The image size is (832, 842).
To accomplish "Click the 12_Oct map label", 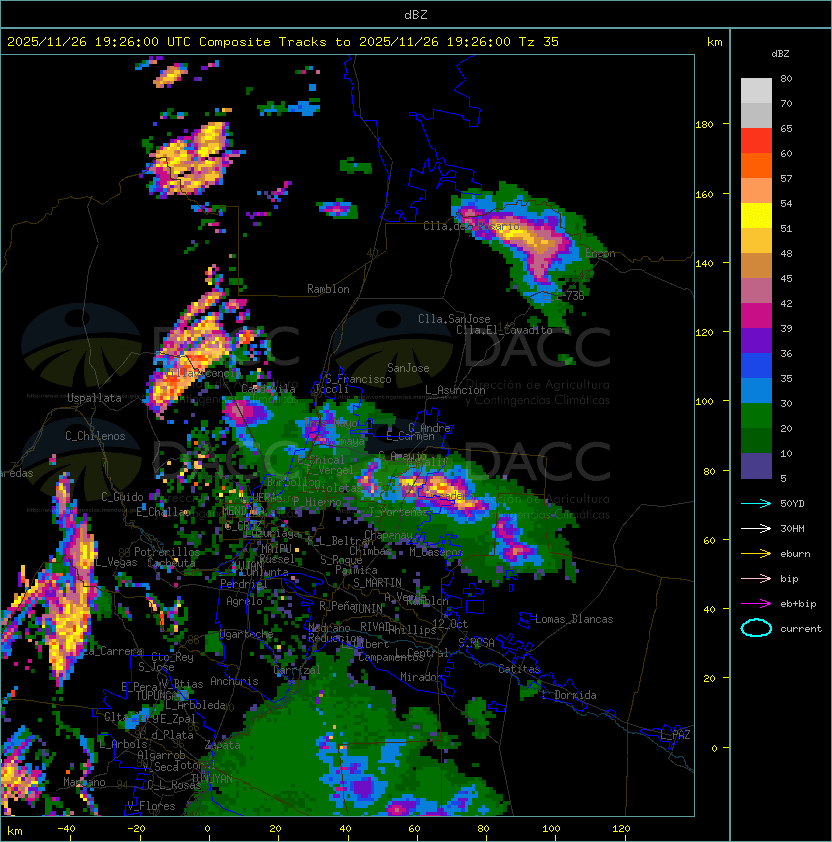I will [450, 624].
